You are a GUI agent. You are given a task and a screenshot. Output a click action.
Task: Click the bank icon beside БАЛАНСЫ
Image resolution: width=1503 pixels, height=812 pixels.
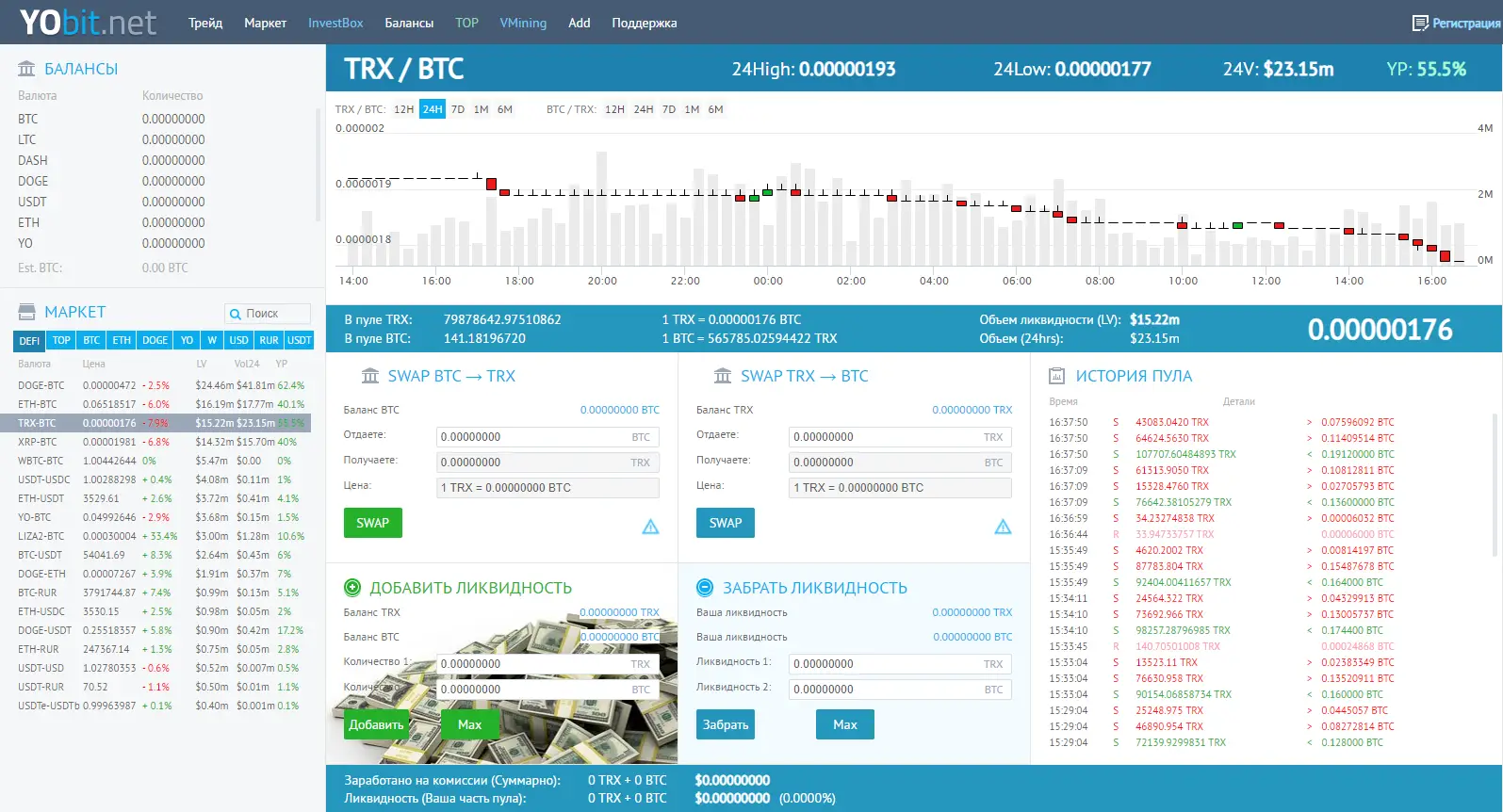tap(26, 69)
